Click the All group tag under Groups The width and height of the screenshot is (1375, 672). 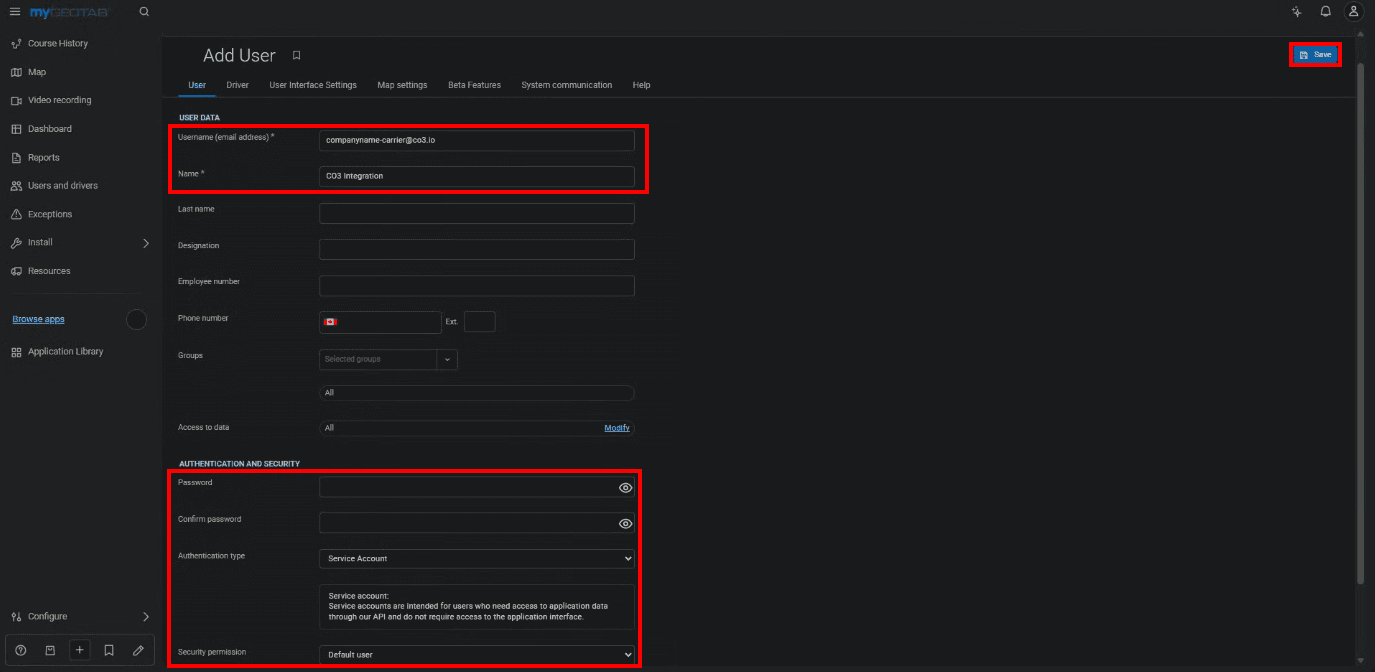(477, 393)
